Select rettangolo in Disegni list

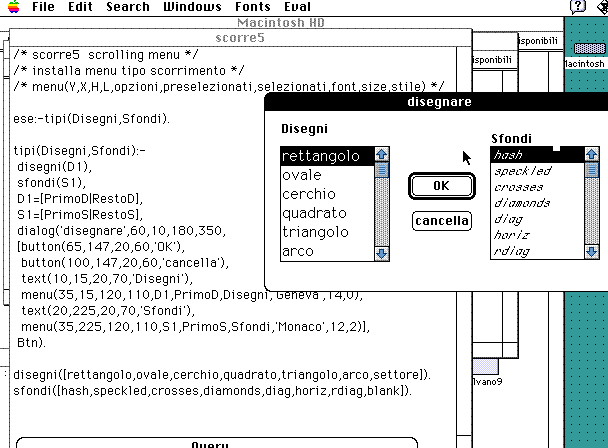click(327, 156)
